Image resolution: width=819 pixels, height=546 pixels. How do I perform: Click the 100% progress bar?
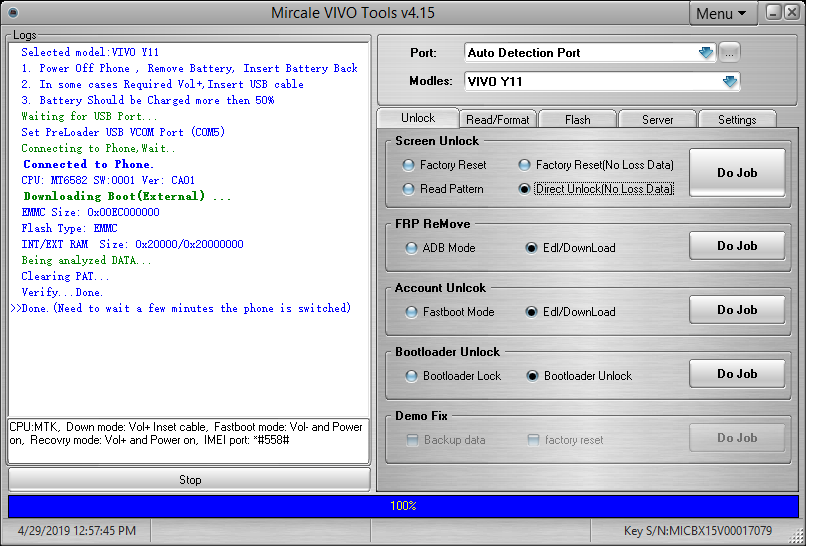click(403, 506)
